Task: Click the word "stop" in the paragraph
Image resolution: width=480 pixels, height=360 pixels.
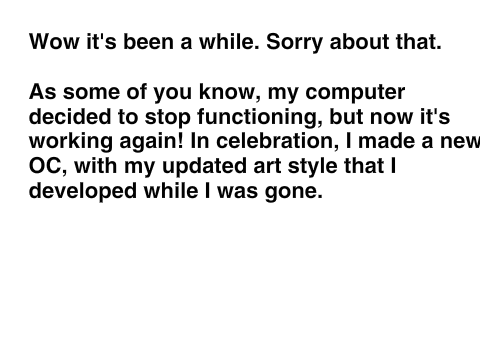Action: coord(168,118)
